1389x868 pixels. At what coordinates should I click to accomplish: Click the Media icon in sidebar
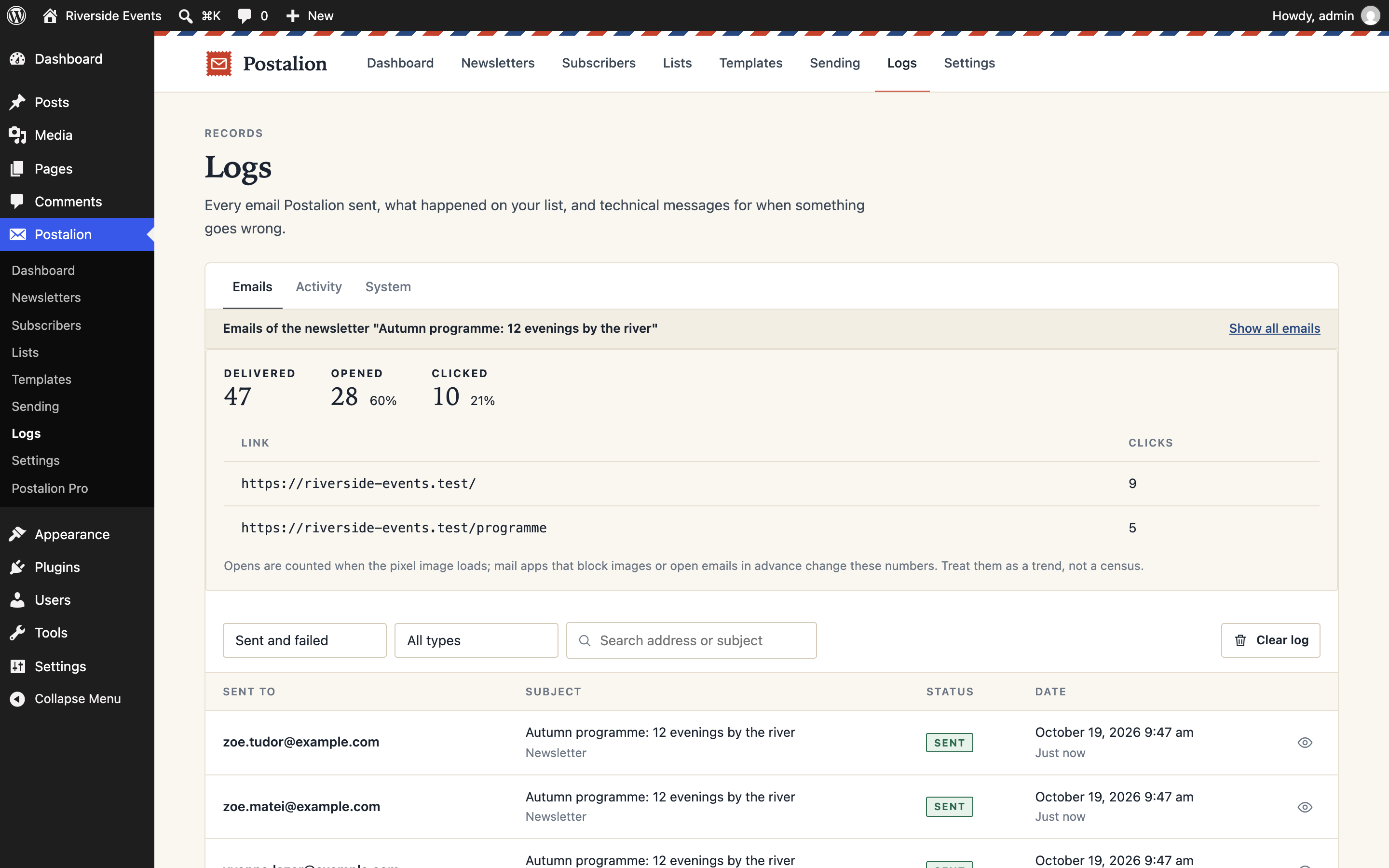coord(17,136)
